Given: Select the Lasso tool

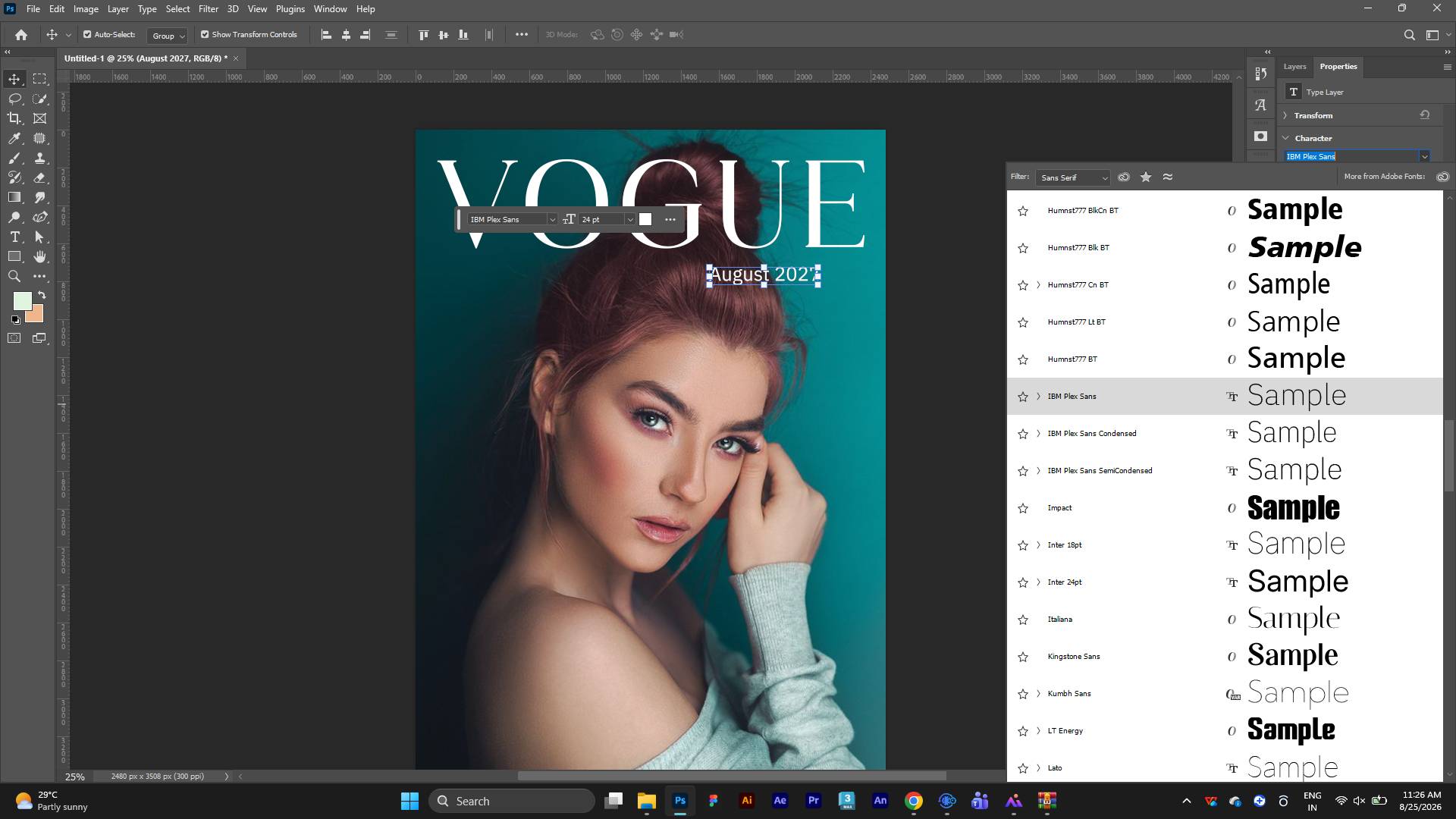Looking at the screenshot, I should tap(14, 99).
